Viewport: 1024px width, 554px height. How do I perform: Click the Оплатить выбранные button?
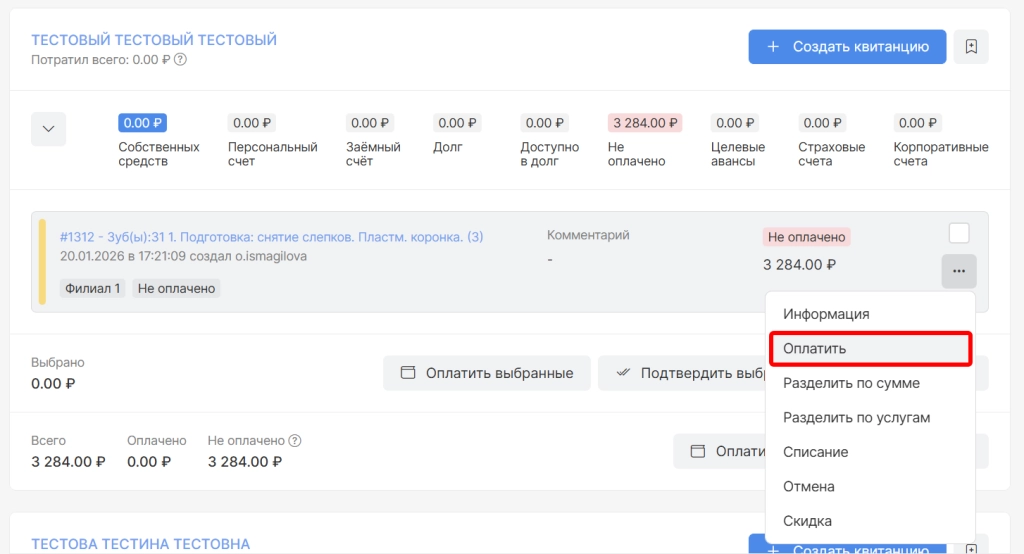pos(487,373)
